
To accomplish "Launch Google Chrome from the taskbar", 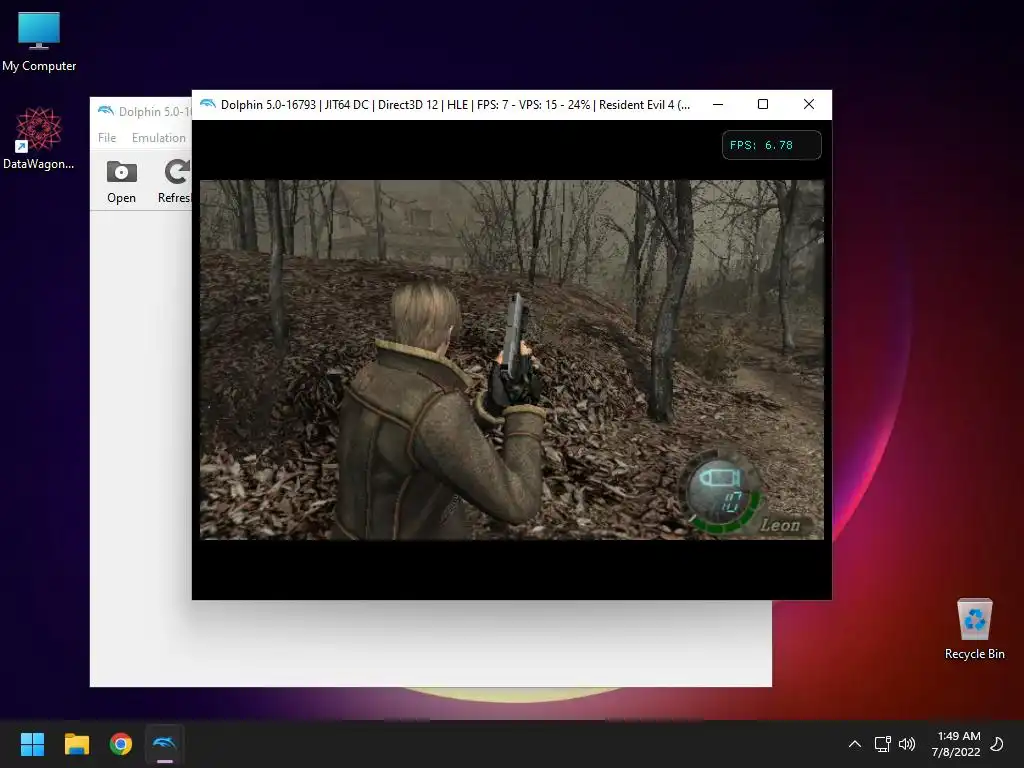I will 121,744.
